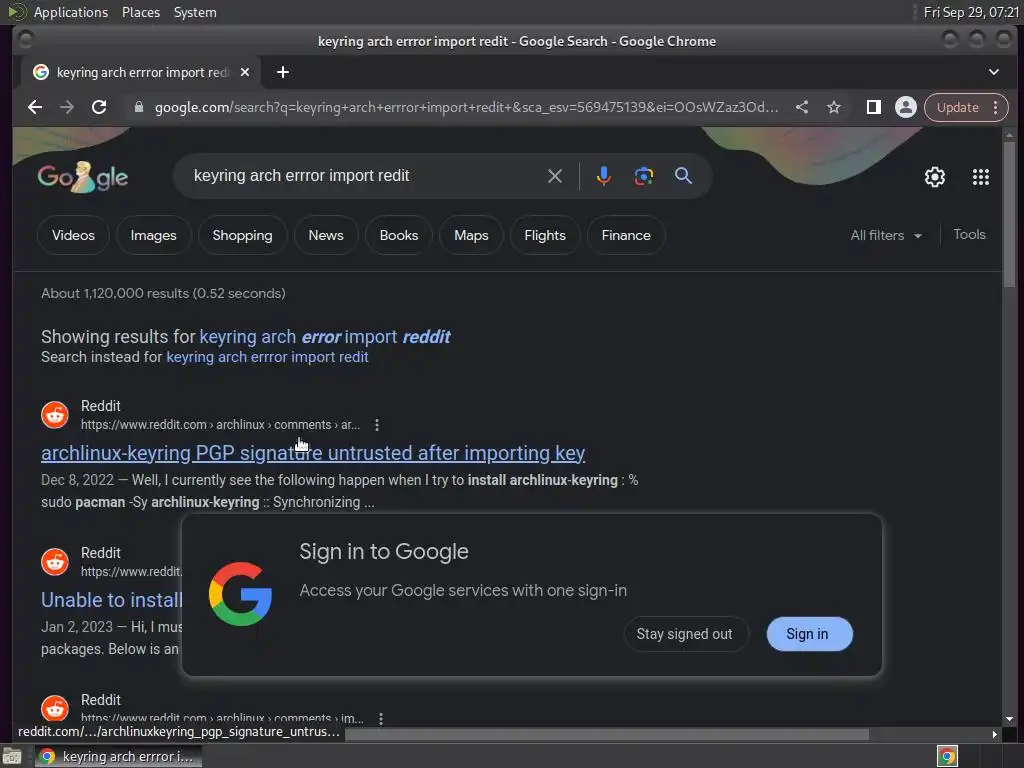This screenshot has width=1024, height=768.
Task: Click Stay signed out
Action: click(x=684, y=634)
